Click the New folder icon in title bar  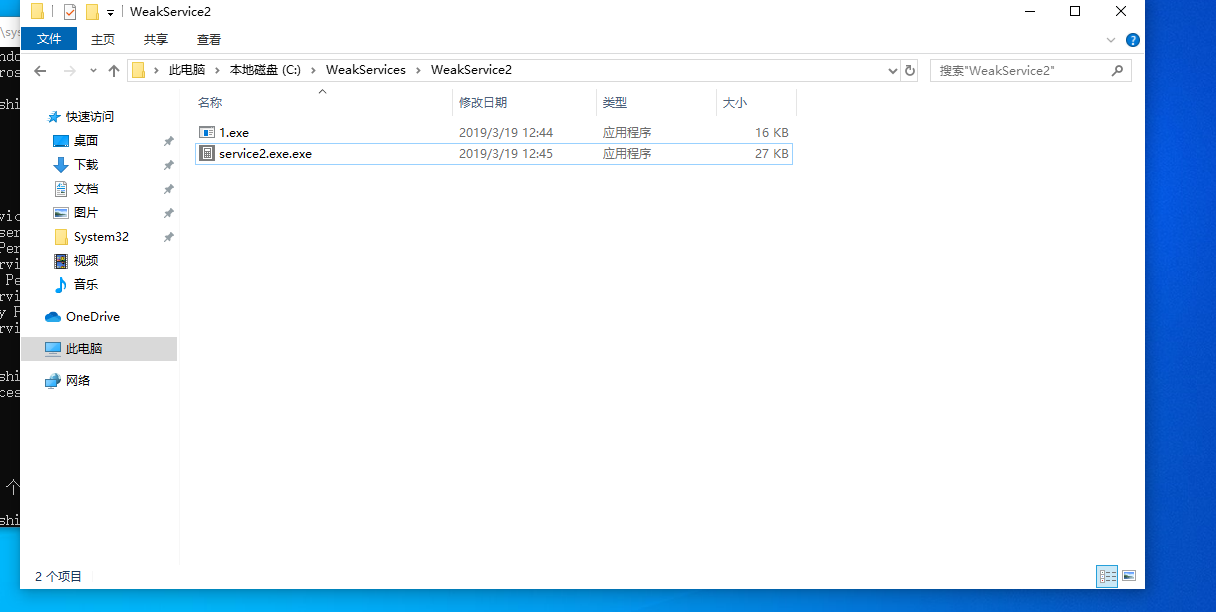[x=92, y=12]
